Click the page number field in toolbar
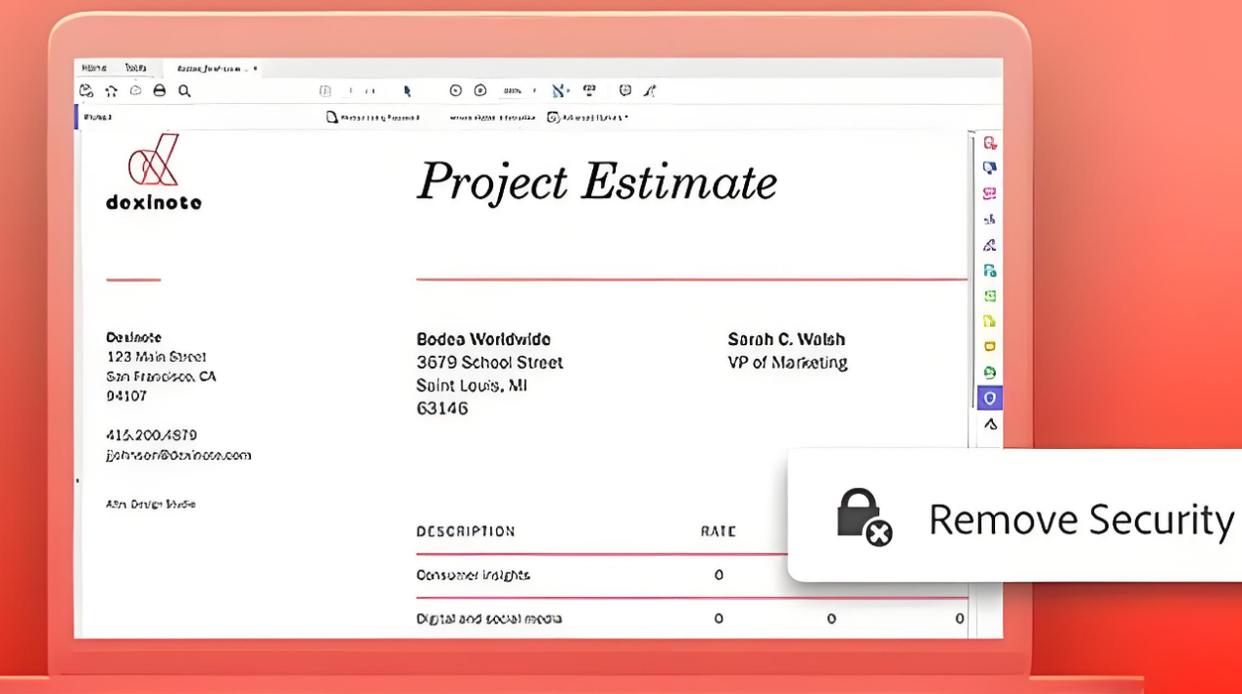This screenshot has width=1242, height=694. 349,91
